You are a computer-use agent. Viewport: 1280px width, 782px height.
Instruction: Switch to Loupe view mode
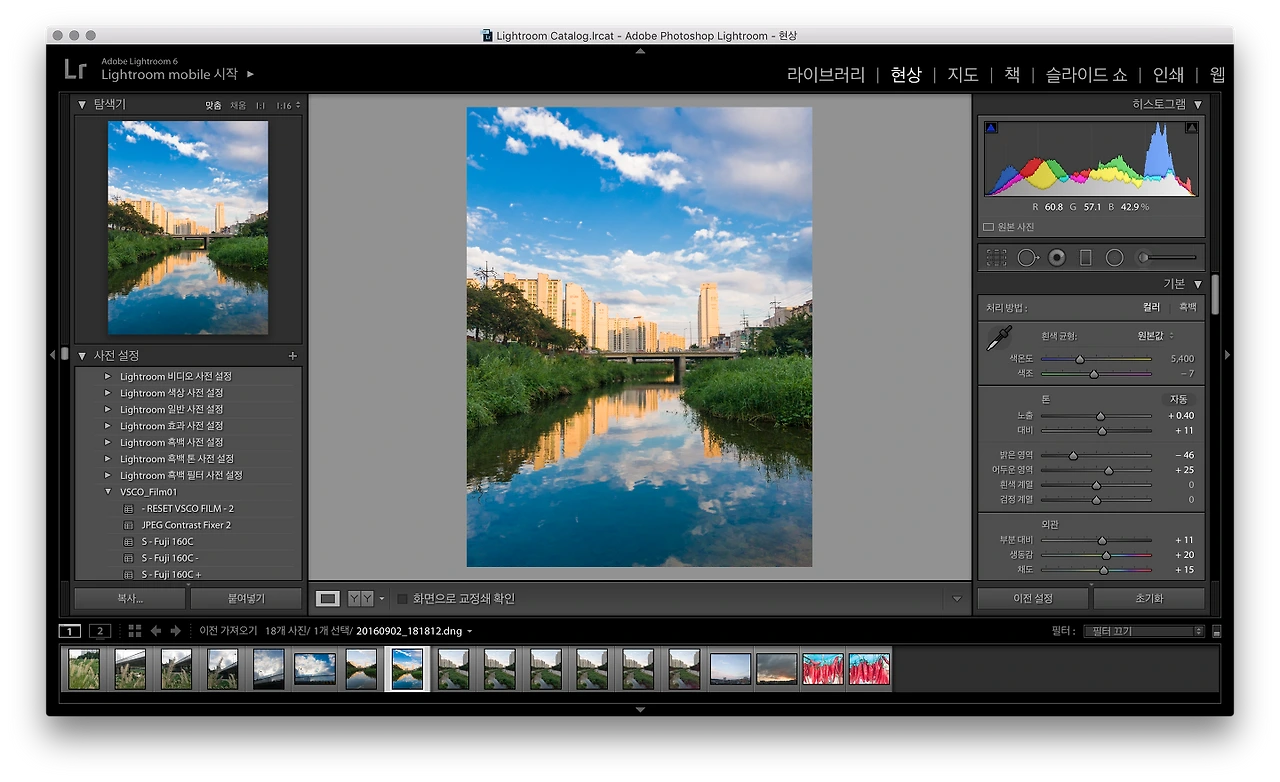click(327, 599)
